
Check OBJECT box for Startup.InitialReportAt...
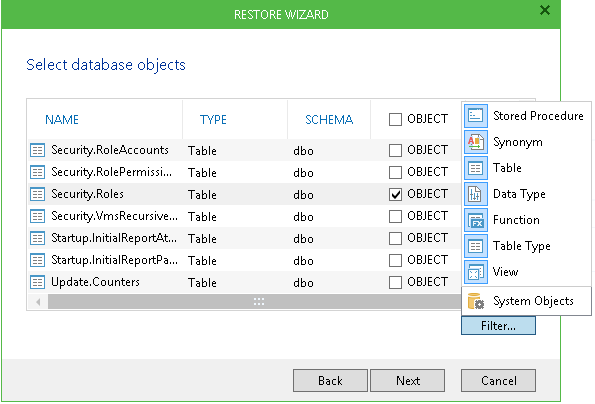click(x=395, y=238)
